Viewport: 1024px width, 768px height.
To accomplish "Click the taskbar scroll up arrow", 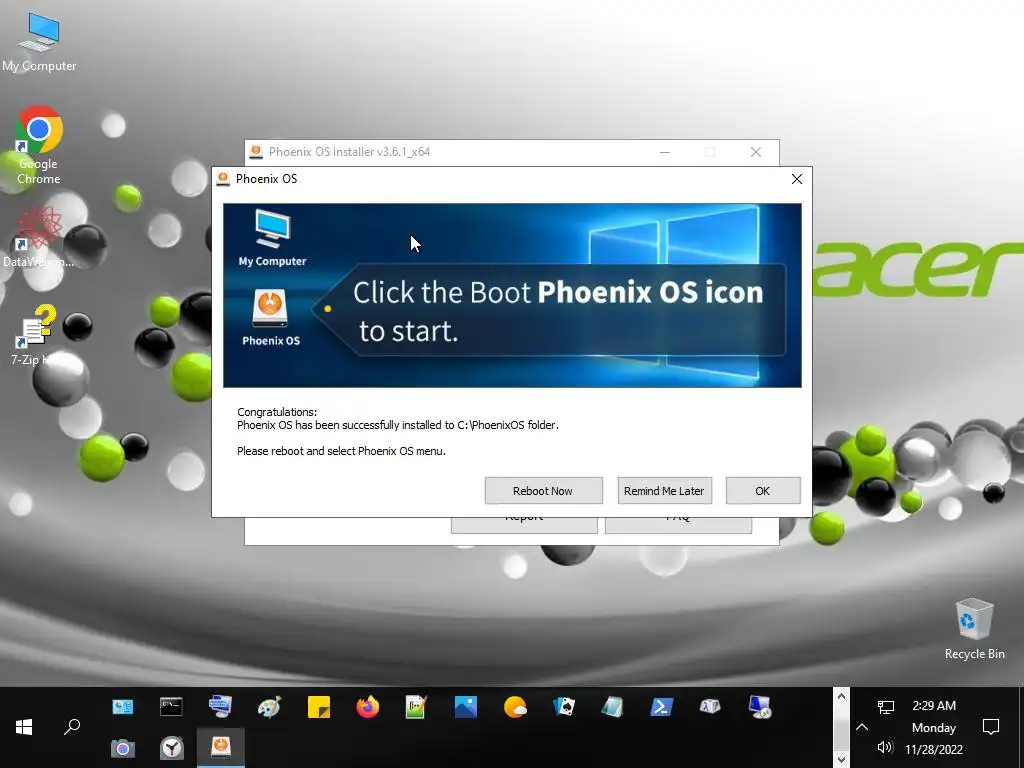I will tap(841, 697).
